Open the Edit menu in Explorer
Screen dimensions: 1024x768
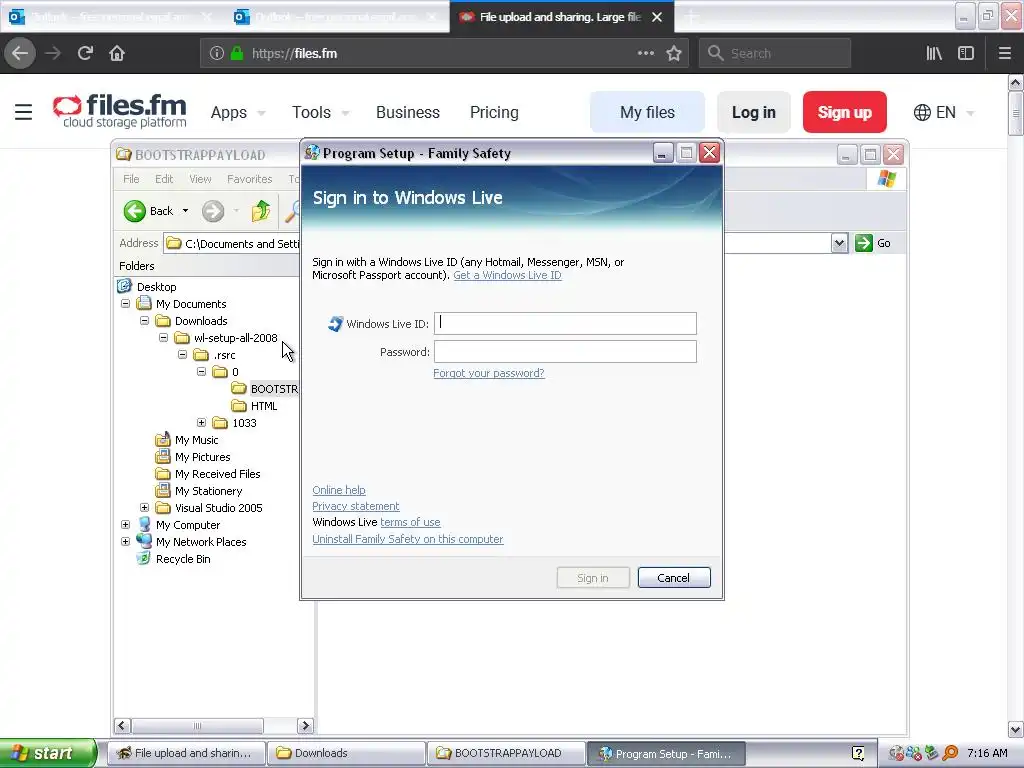click(164, 179)
